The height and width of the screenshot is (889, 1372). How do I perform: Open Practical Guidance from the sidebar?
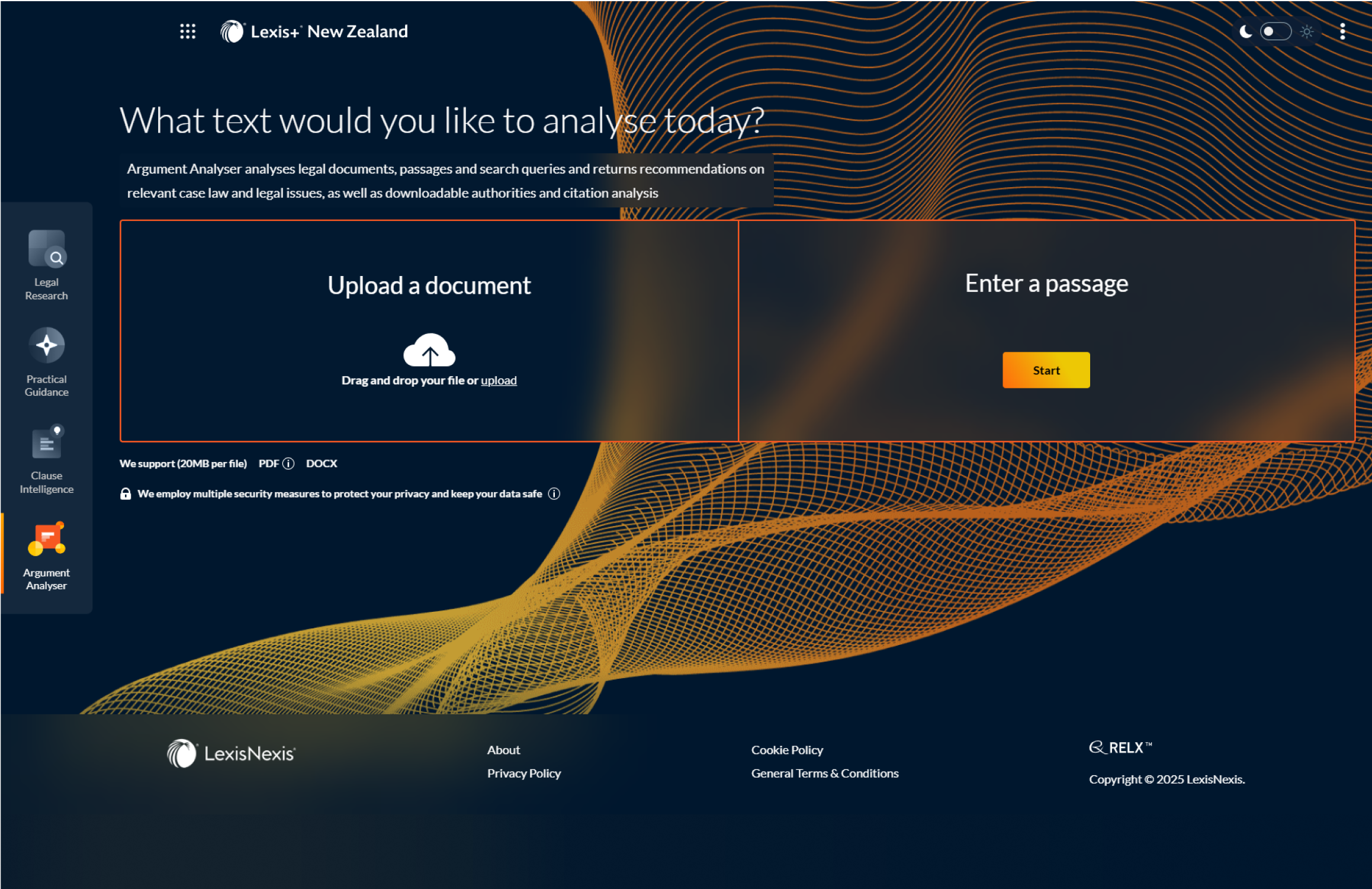(x=46, y=362)
